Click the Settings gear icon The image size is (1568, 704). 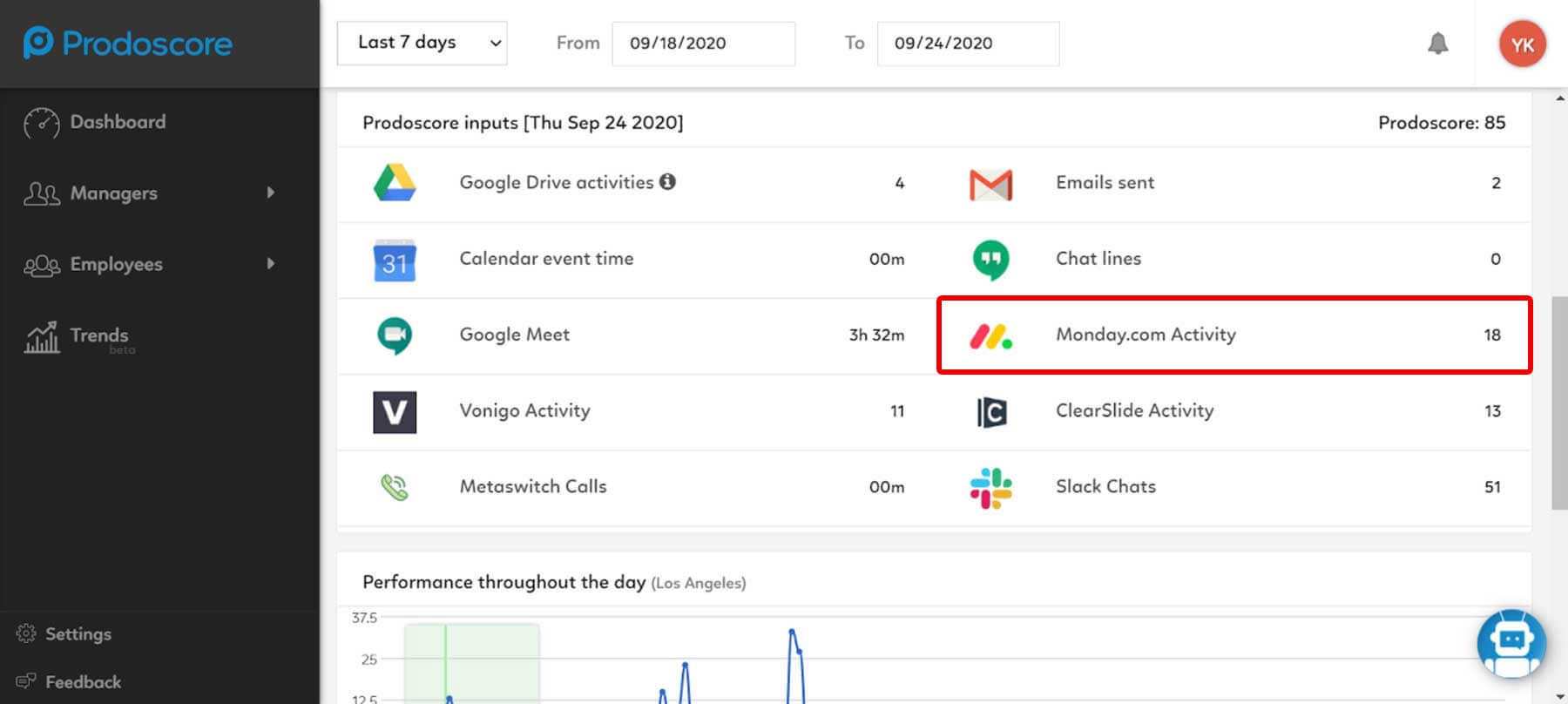pyautogui.click(x=26, y=633)
